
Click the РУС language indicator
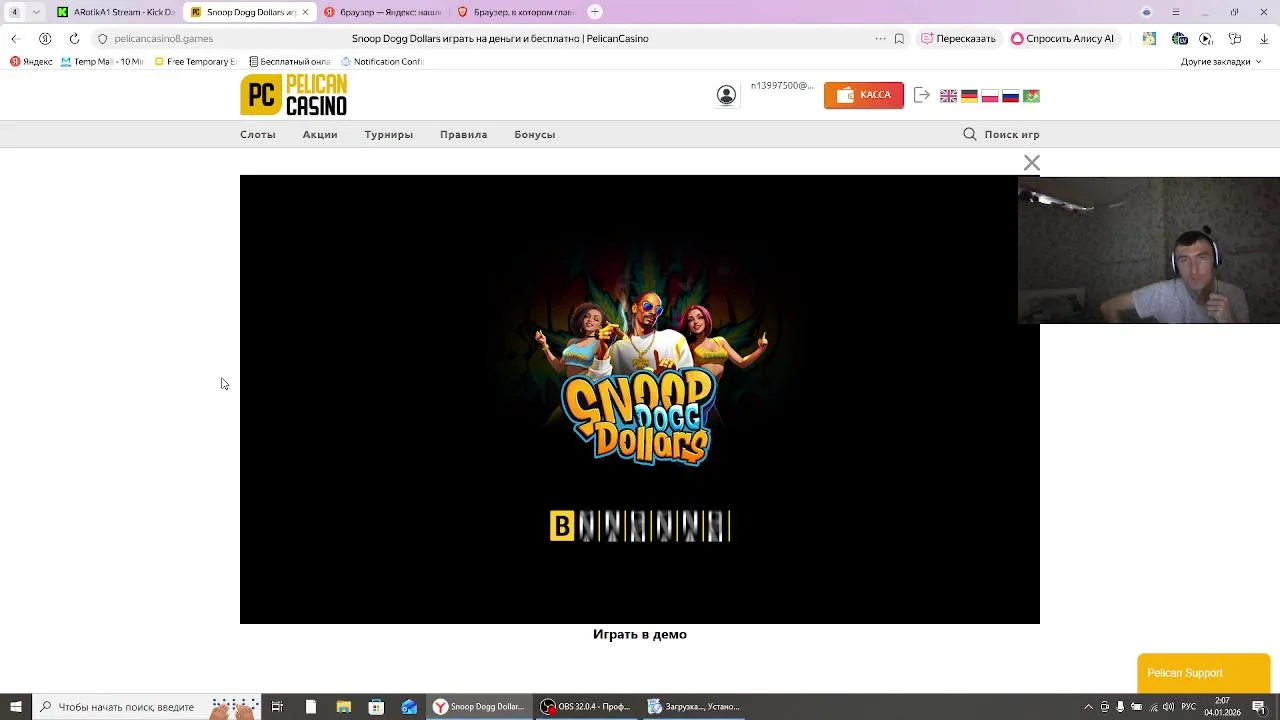pos(1189,707)
